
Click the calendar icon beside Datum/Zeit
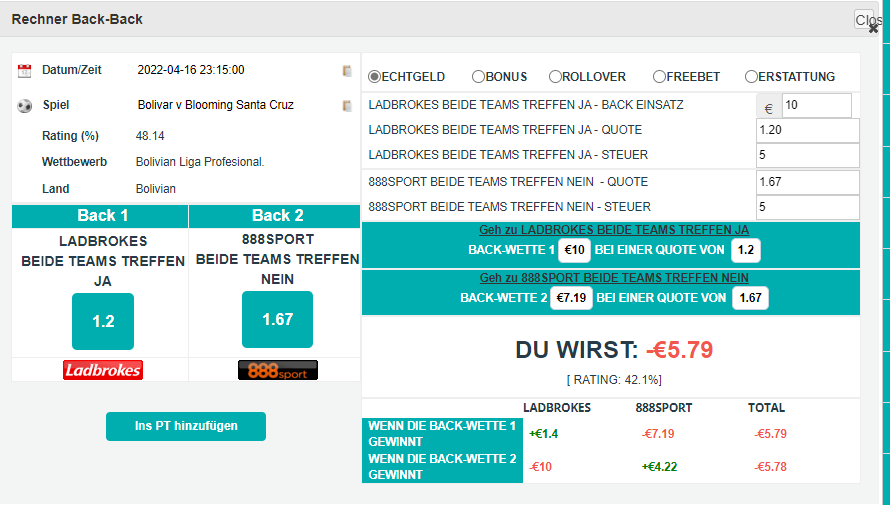click(x=24, y=71)
